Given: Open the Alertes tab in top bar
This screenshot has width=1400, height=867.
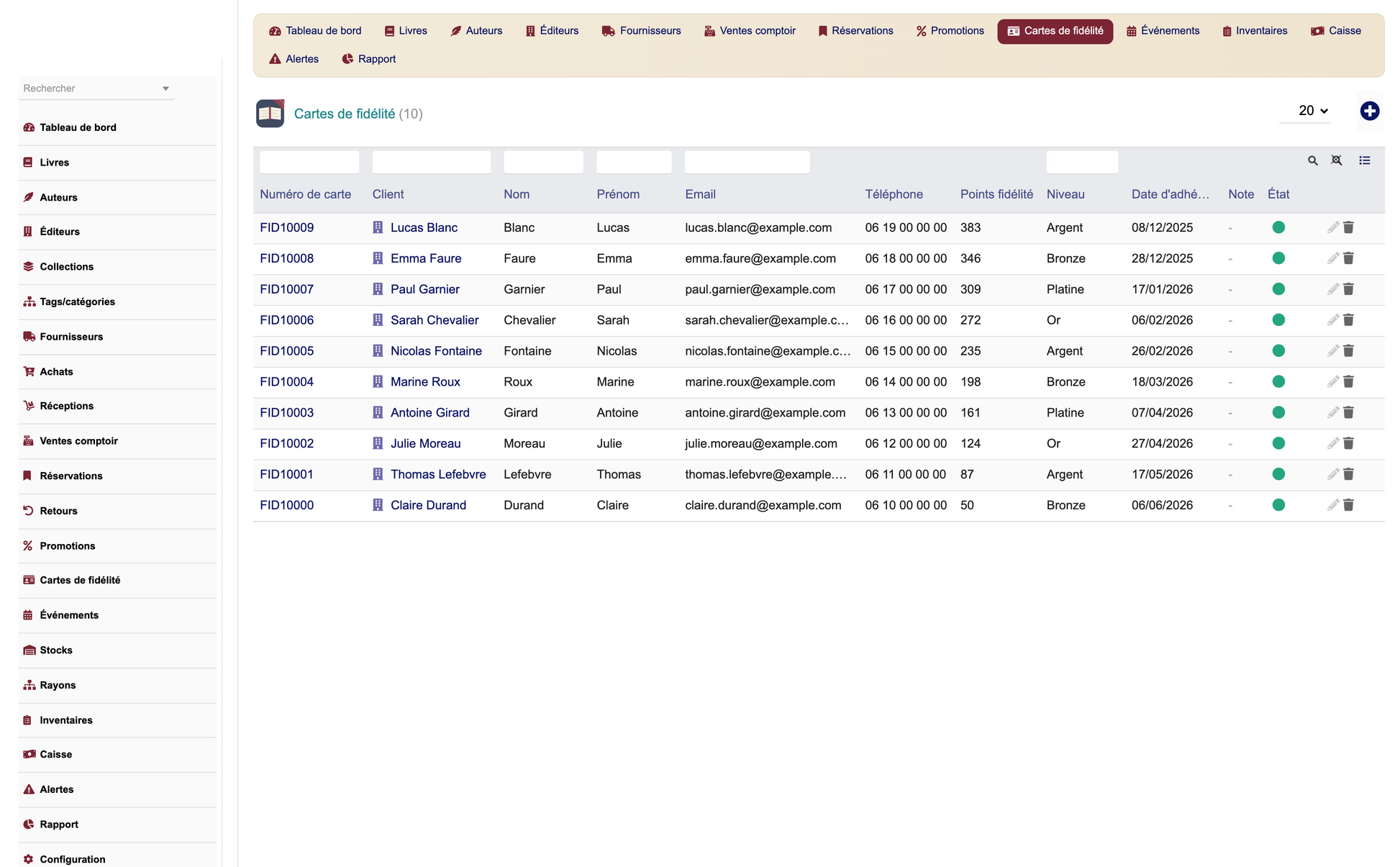Looking at the screenshot, I should click(294, 59).
